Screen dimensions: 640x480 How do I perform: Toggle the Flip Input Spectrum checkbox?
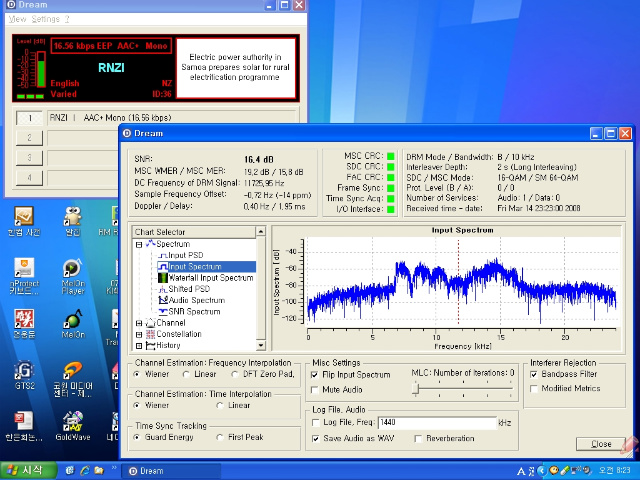click(314, 375)
